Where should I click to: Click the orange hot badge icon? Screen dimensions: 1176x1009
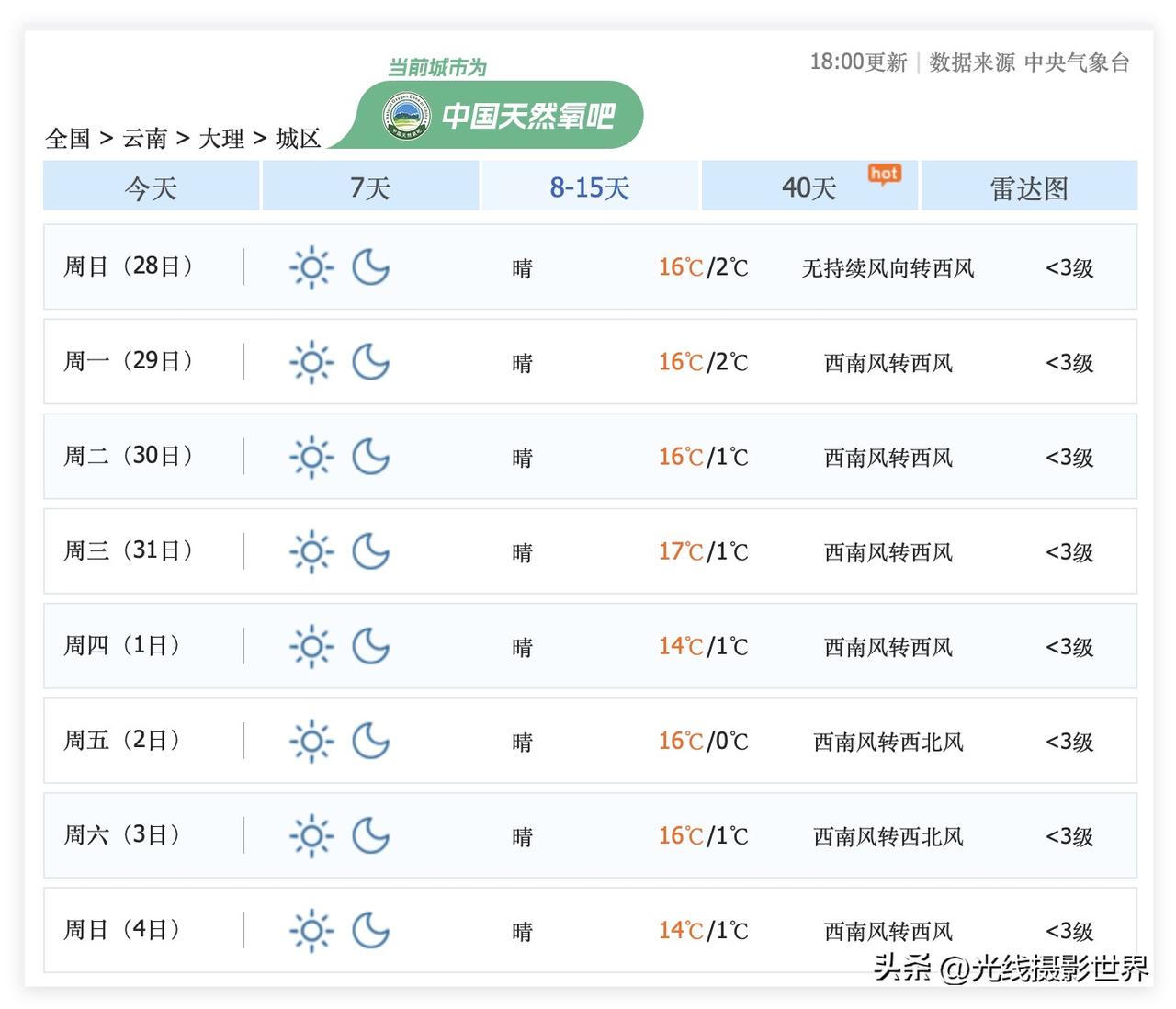point(884,174)
